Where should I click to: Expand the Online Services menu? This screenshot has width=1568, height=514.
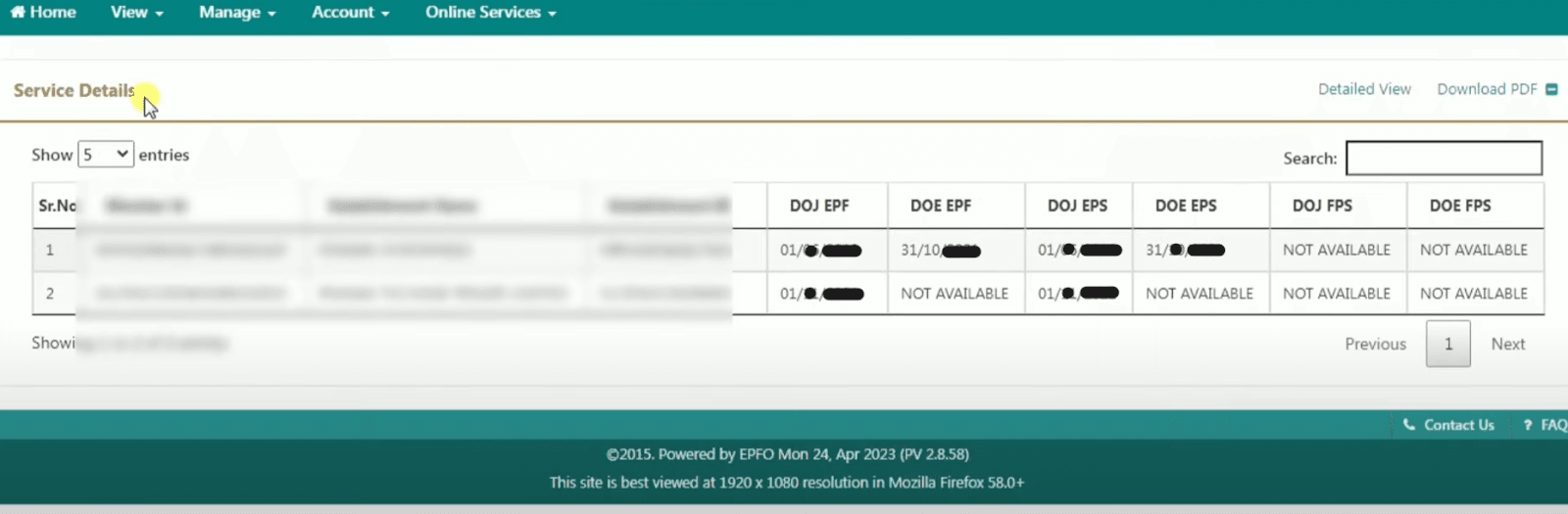(490, 13)
